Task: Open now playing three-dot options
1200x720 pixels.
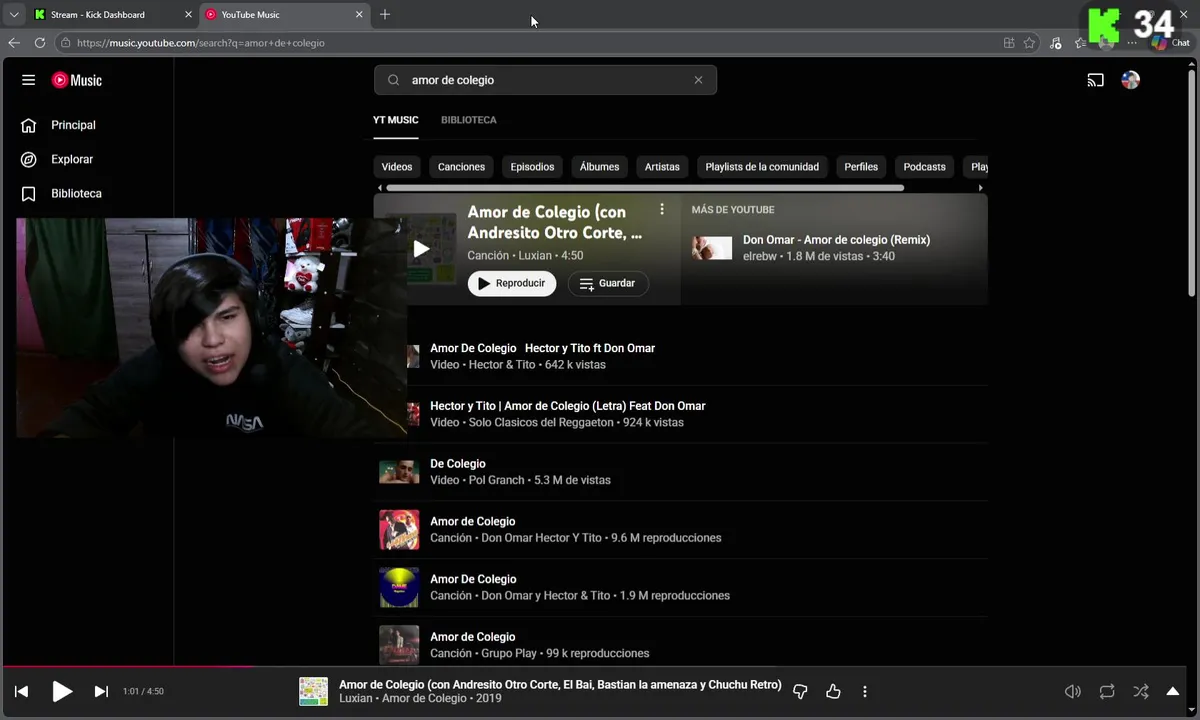Action: pos(865,691)
